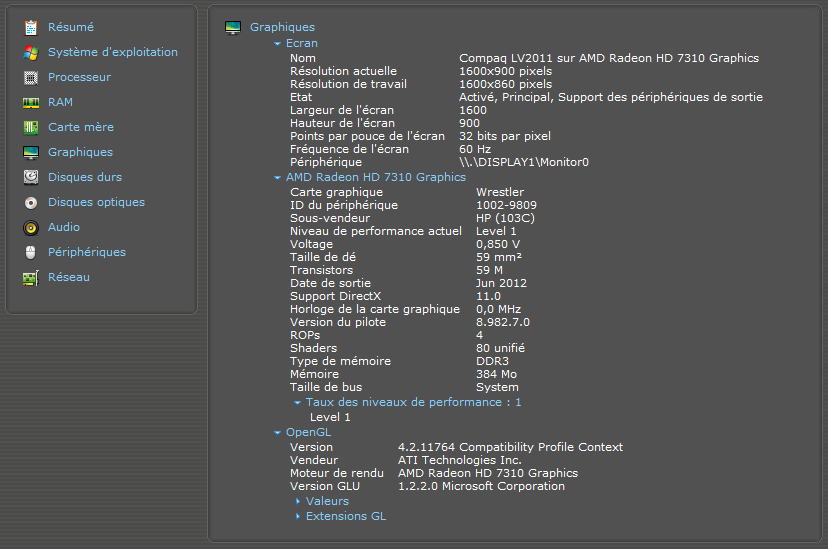The width and height of the screenshot is (828, 549).
Task: Click the Disques optiques disc icon
Action: click(x=31, y=203)
